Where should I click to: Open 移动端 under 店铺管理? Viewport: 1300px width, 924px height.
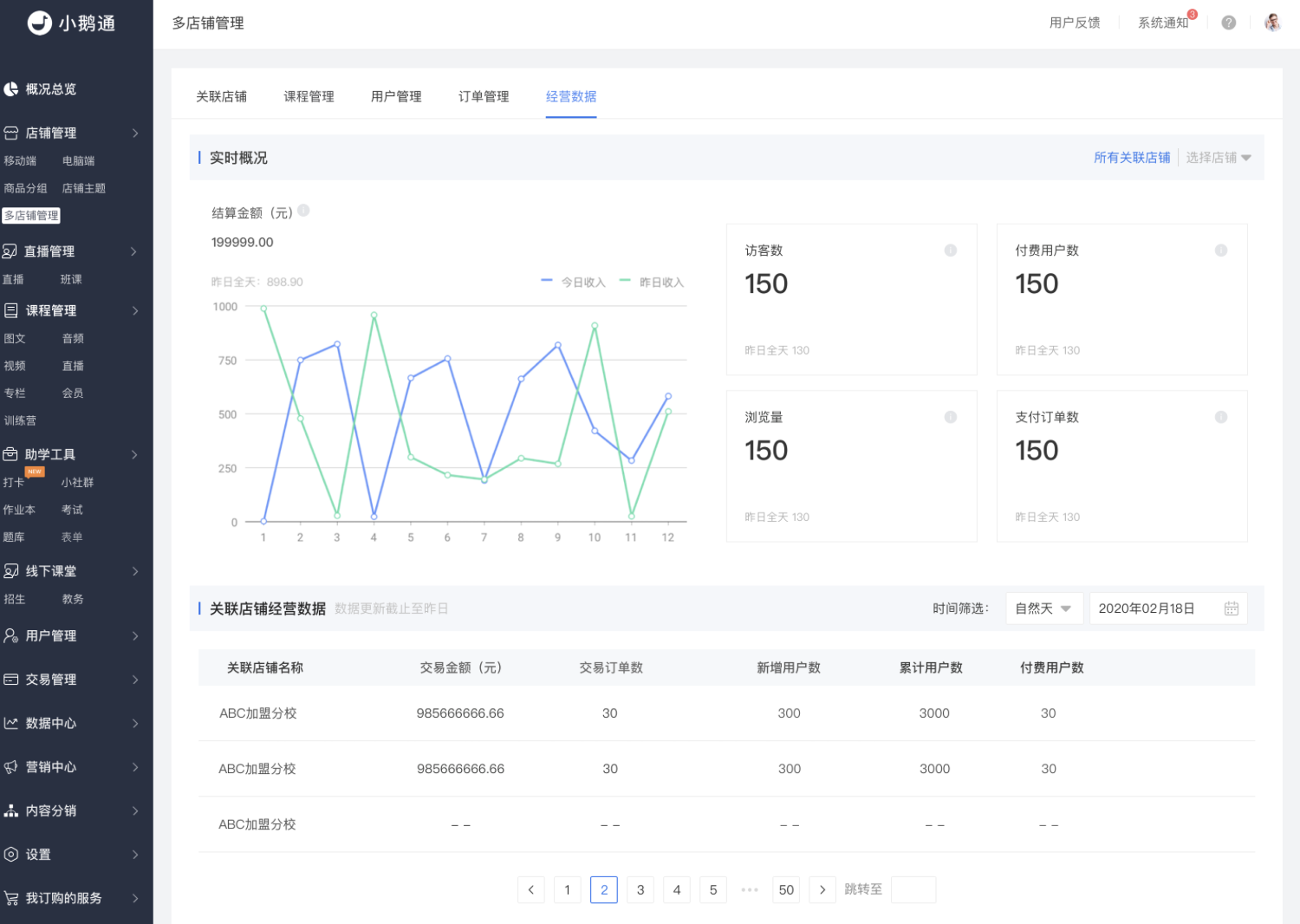[x=20, y=161]
